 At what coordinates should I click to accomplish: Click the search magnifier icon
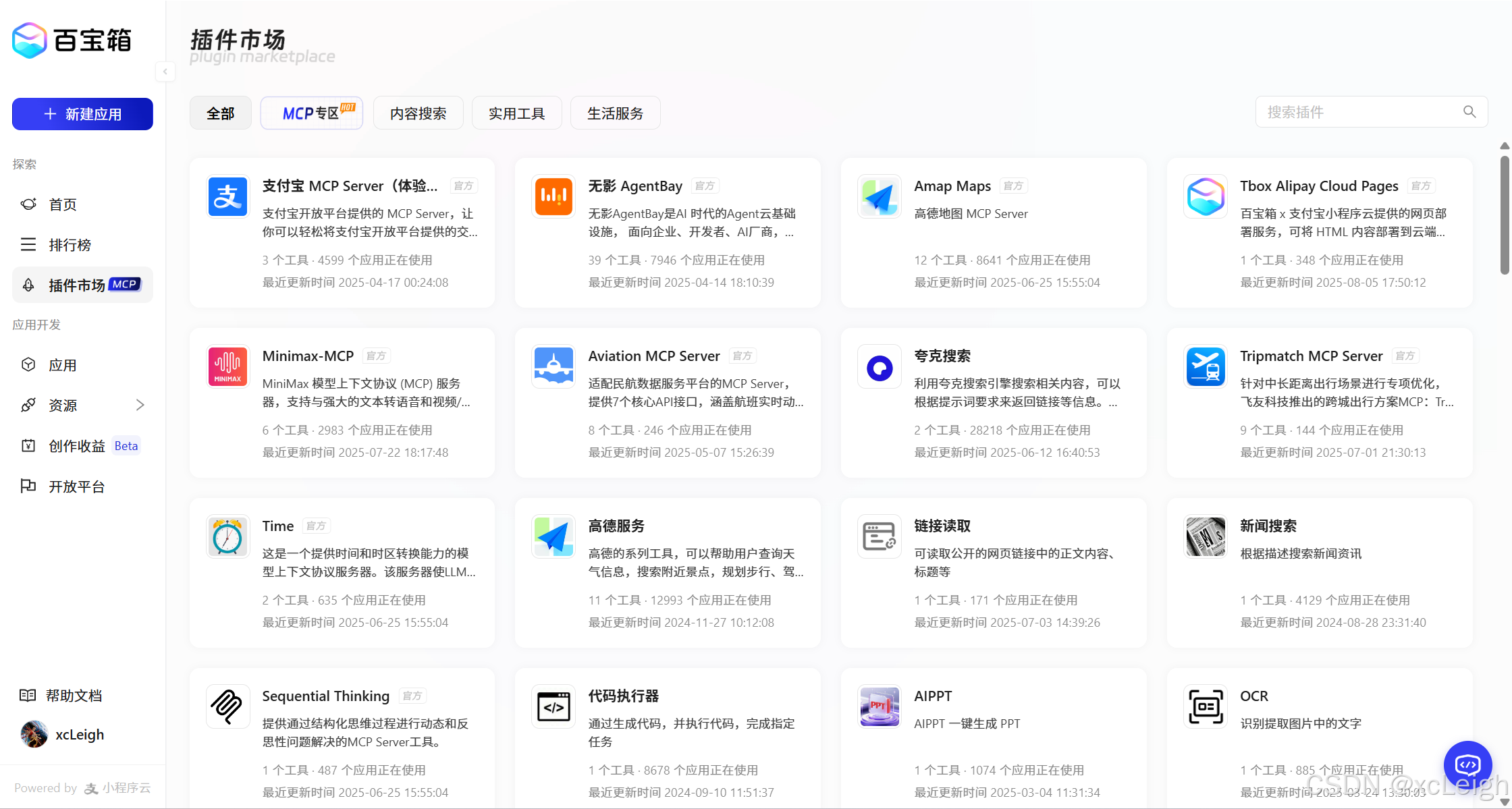1469,112
